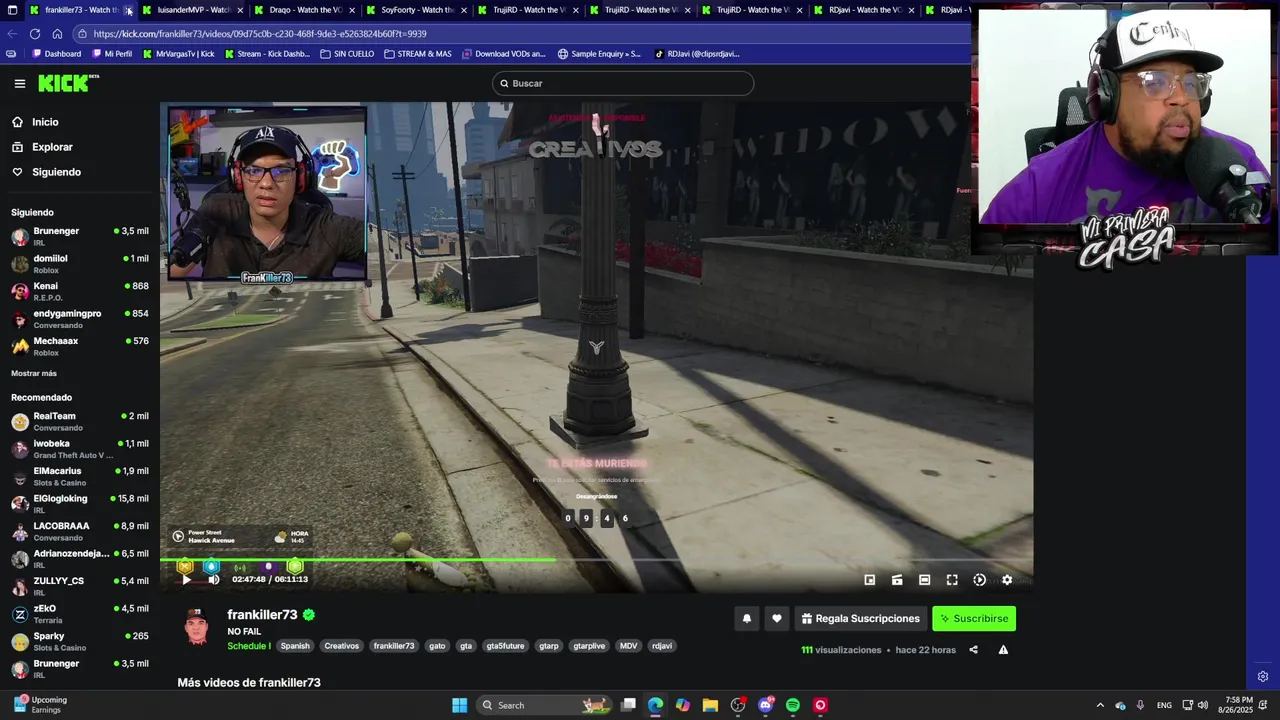Open Discord from the taskbar
The image size is (1280, 720).
766,705
